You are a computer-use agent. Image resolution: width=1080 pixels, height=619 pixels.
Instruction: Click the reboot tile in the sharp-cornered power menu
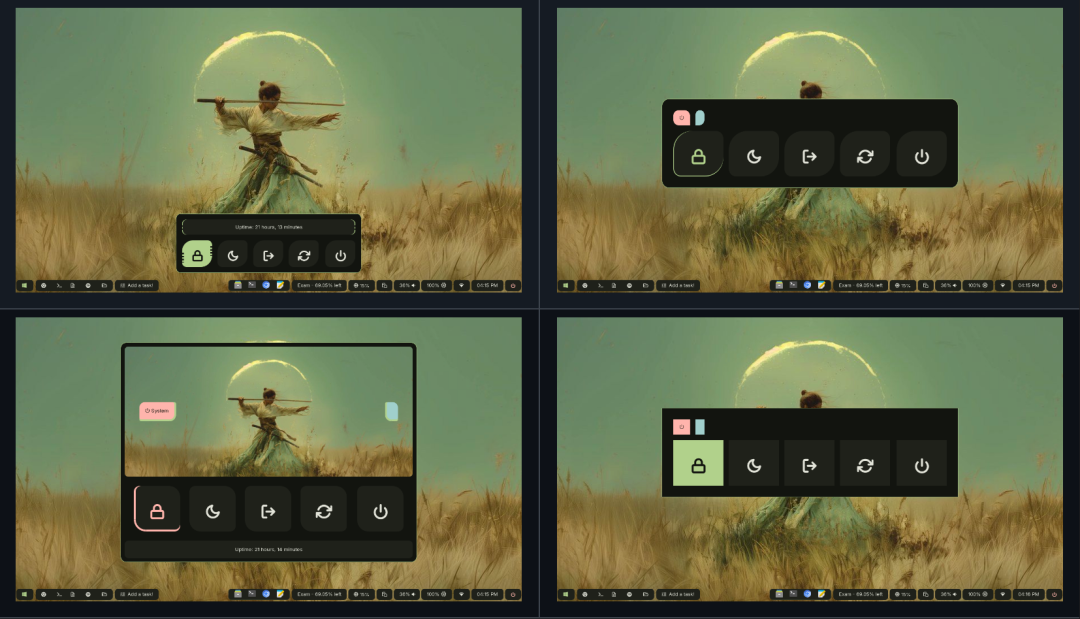pyautogui.click(x=866, y=463)
